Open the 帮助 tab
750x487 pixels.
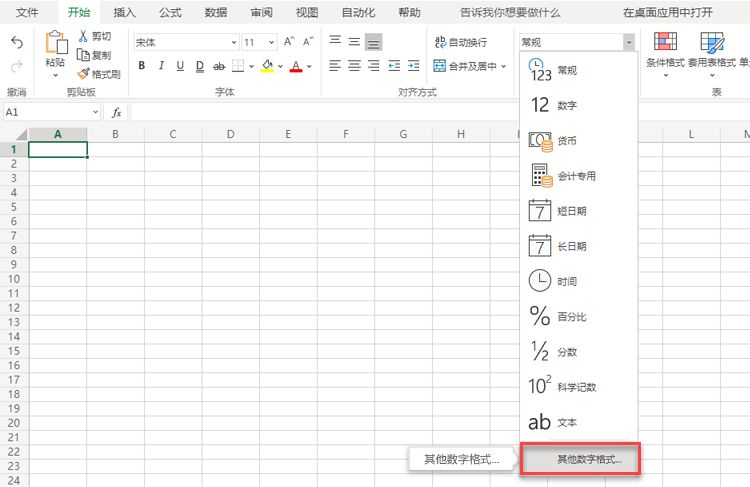(x=409, y=12)
